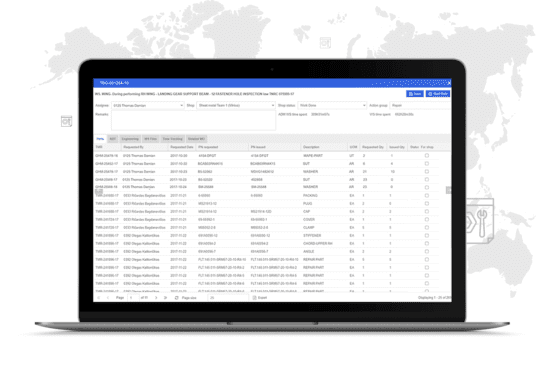Jump to first page arrow
This screenshot has height=377, width=537.
pyautogui.click(x=99, y=298)
